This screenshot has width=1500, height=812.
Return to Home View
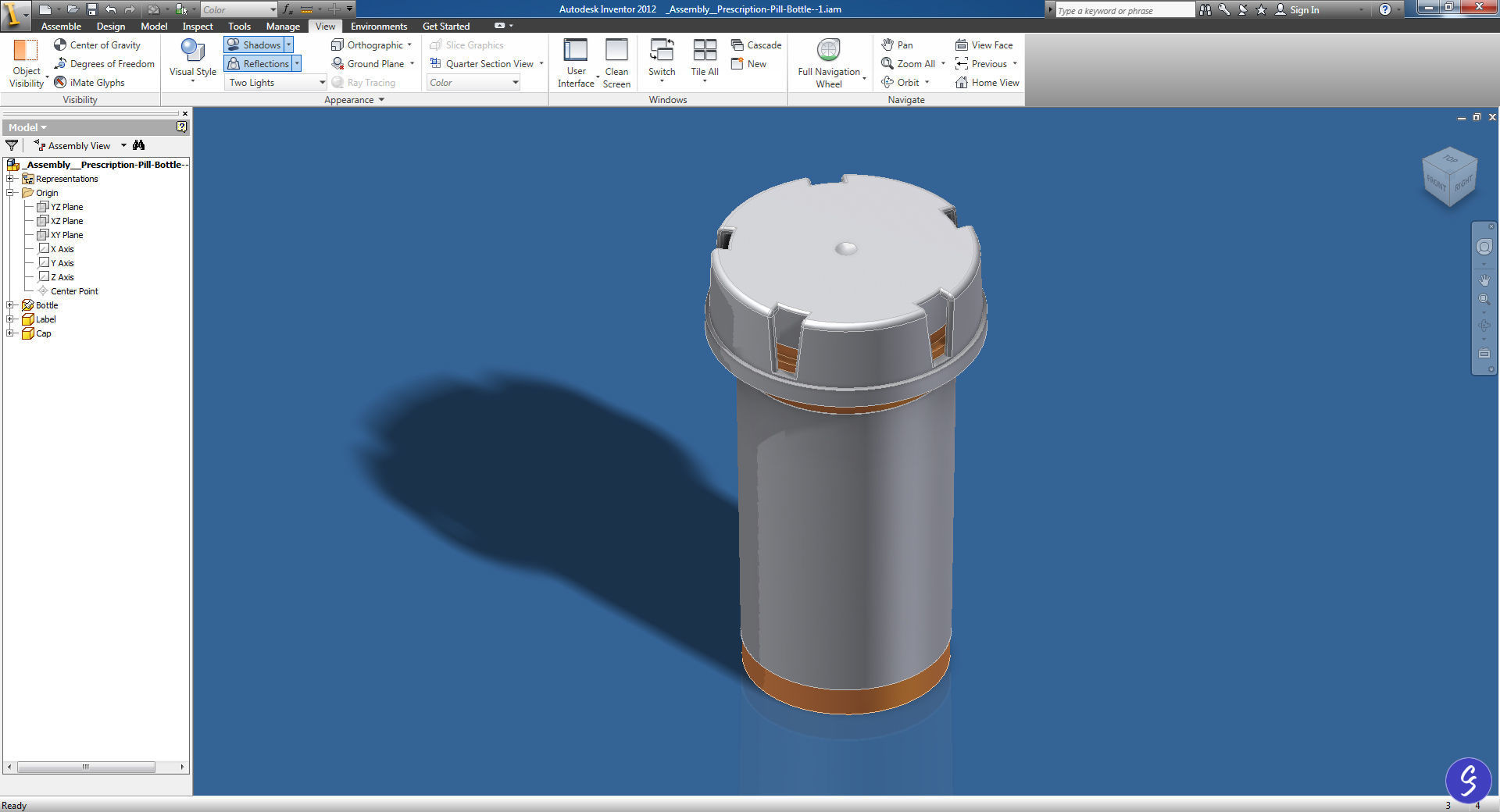[x=987, y=83]
